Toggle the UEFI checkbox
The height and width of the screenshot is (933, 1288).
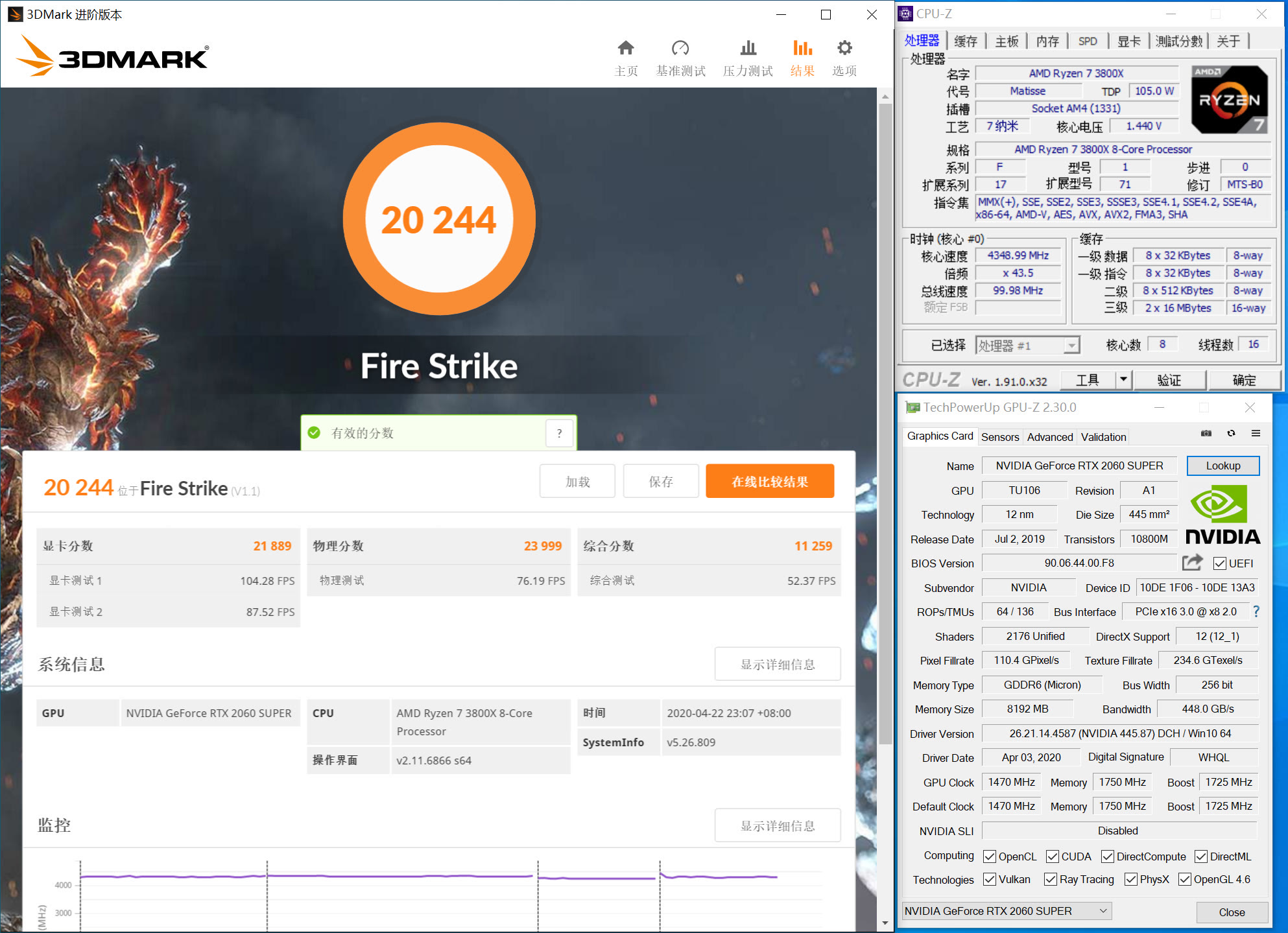point(1221,563)
